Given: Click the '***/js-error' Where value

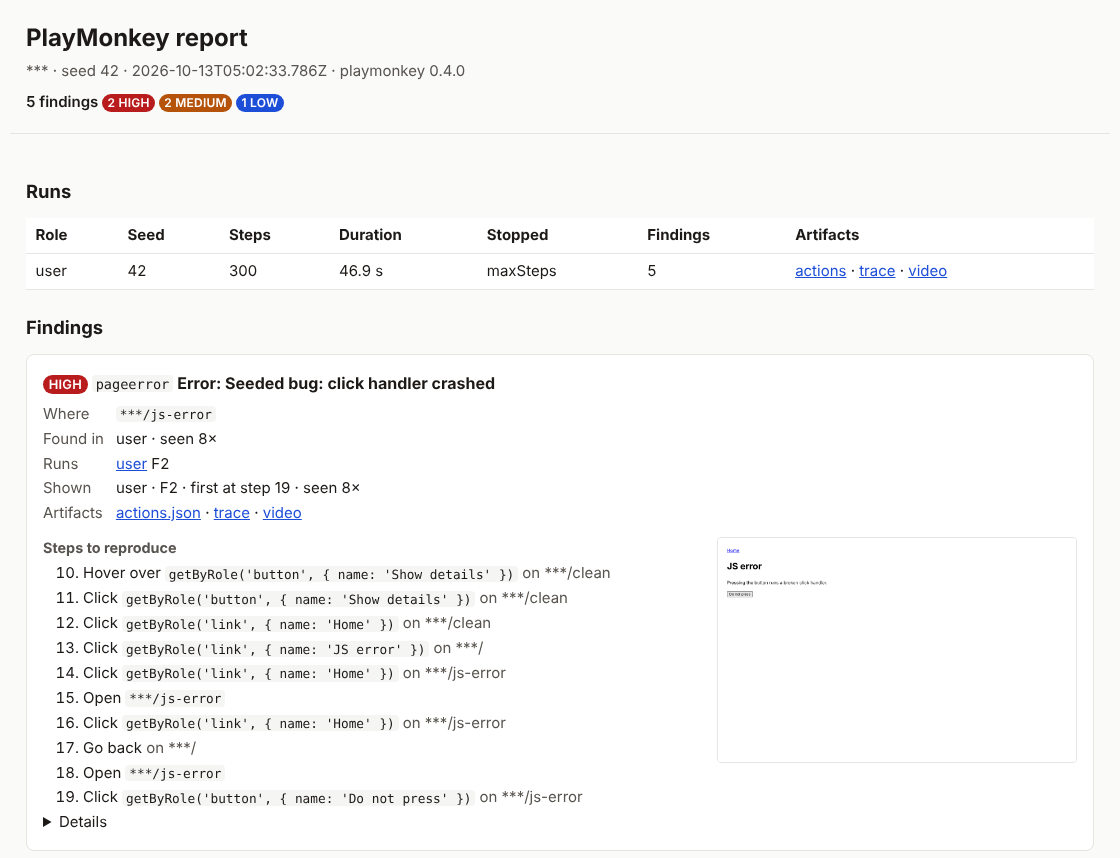Looking at the screenshot, I should tap(166, 414).
